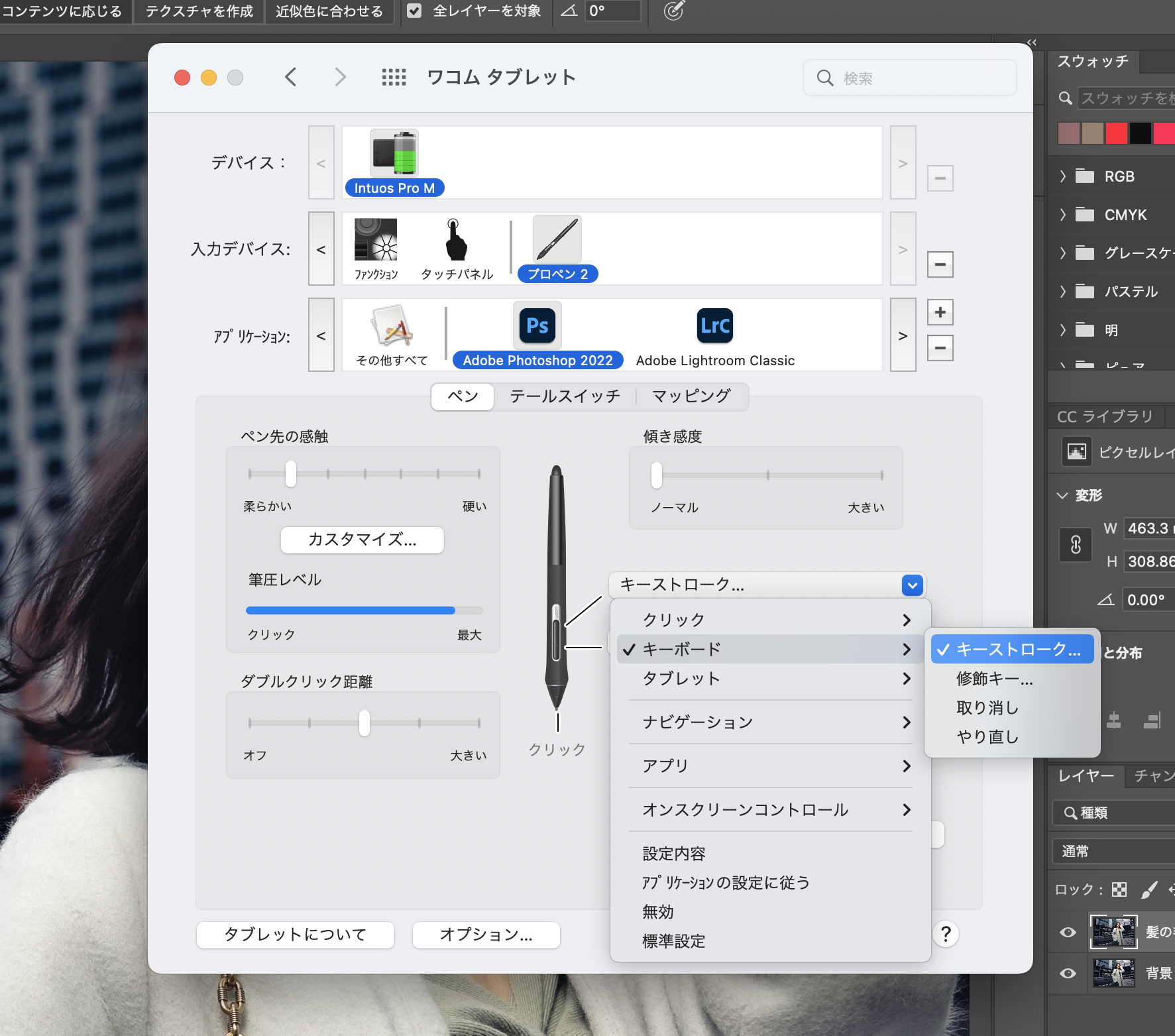Click the distribute centers align icon
The width and height of the screenshot is (1175, 1036).
[1114, 720]
